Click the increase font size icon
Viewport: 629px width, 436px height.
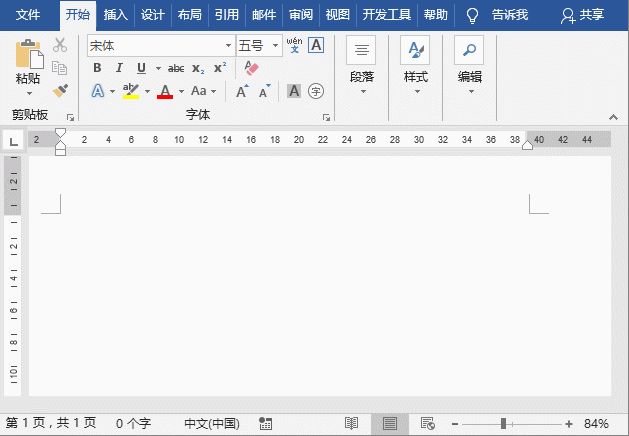[x=242, y=91]
